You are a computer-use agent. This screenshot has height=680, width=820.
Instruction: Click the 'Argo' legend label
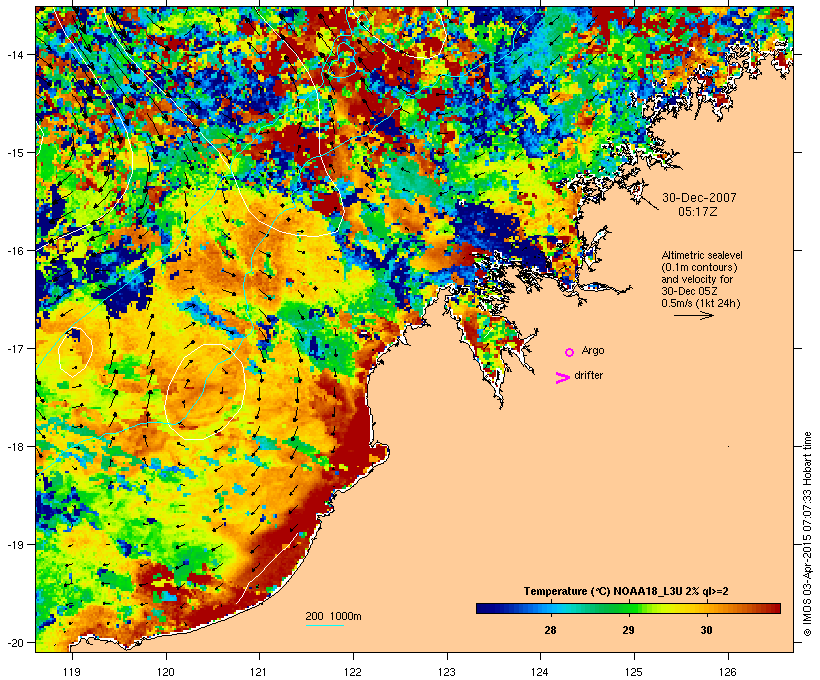pos(593,350)
